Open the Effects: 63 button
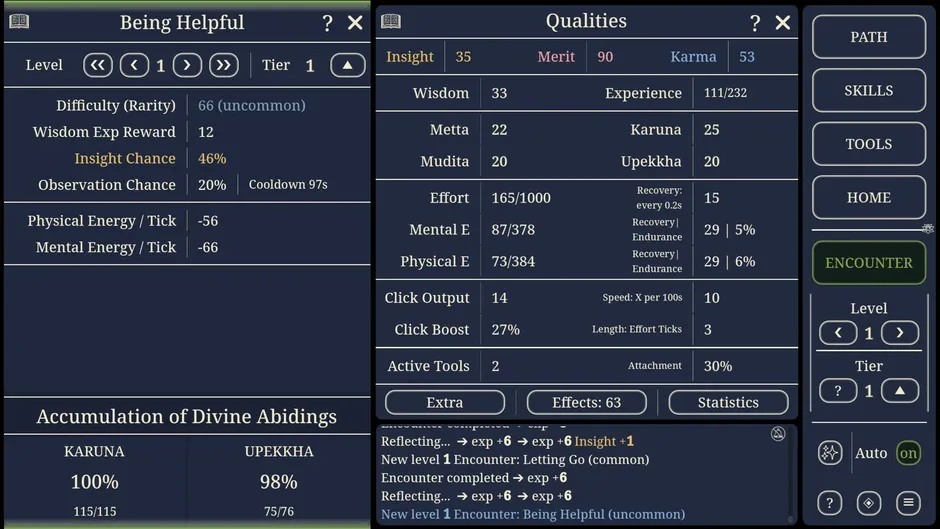Image resolution: width=940 pixels, height=529 pixels. (586, 402)
